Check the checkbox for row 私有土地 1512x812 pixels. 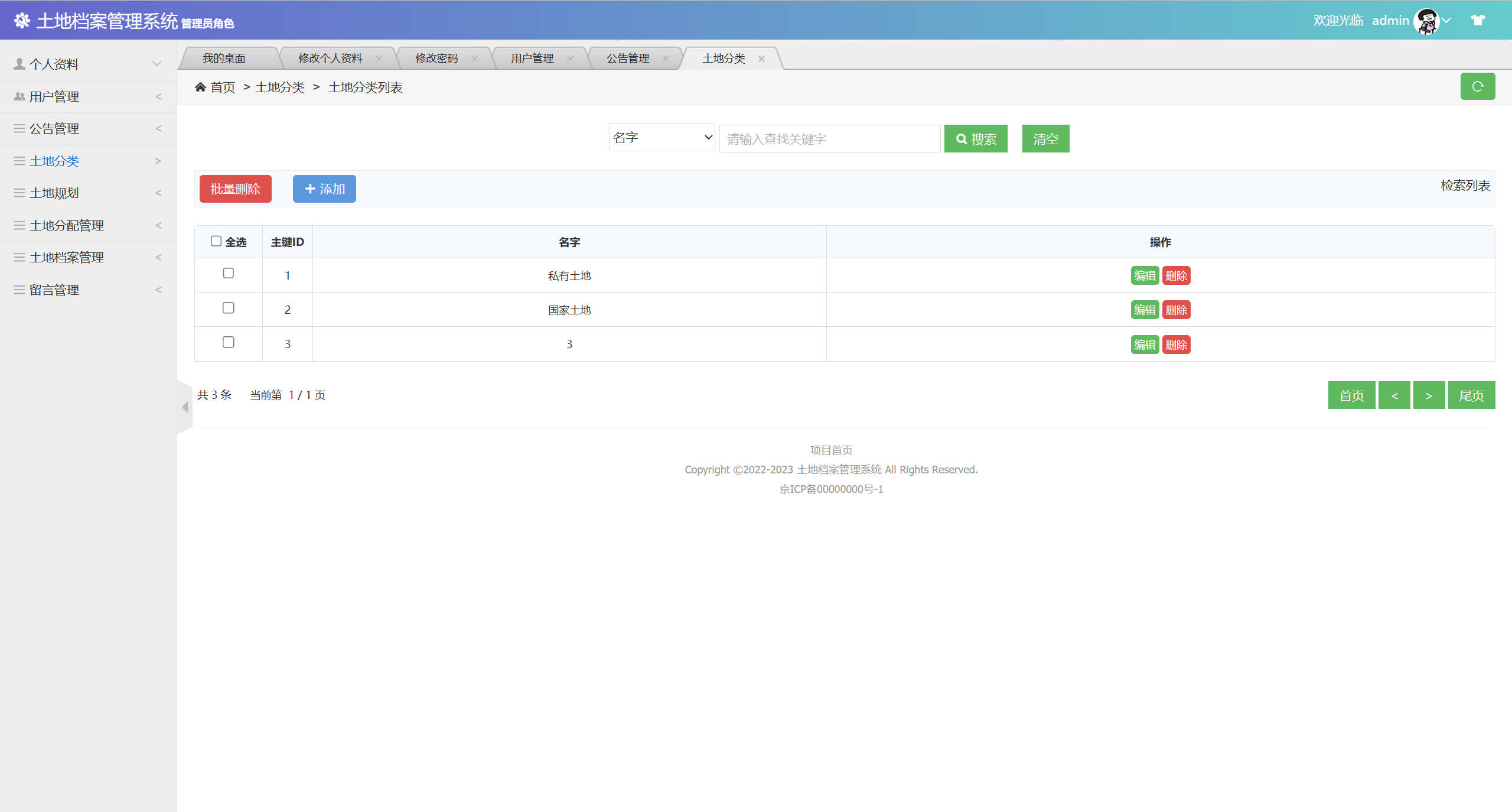coord(229,273)
